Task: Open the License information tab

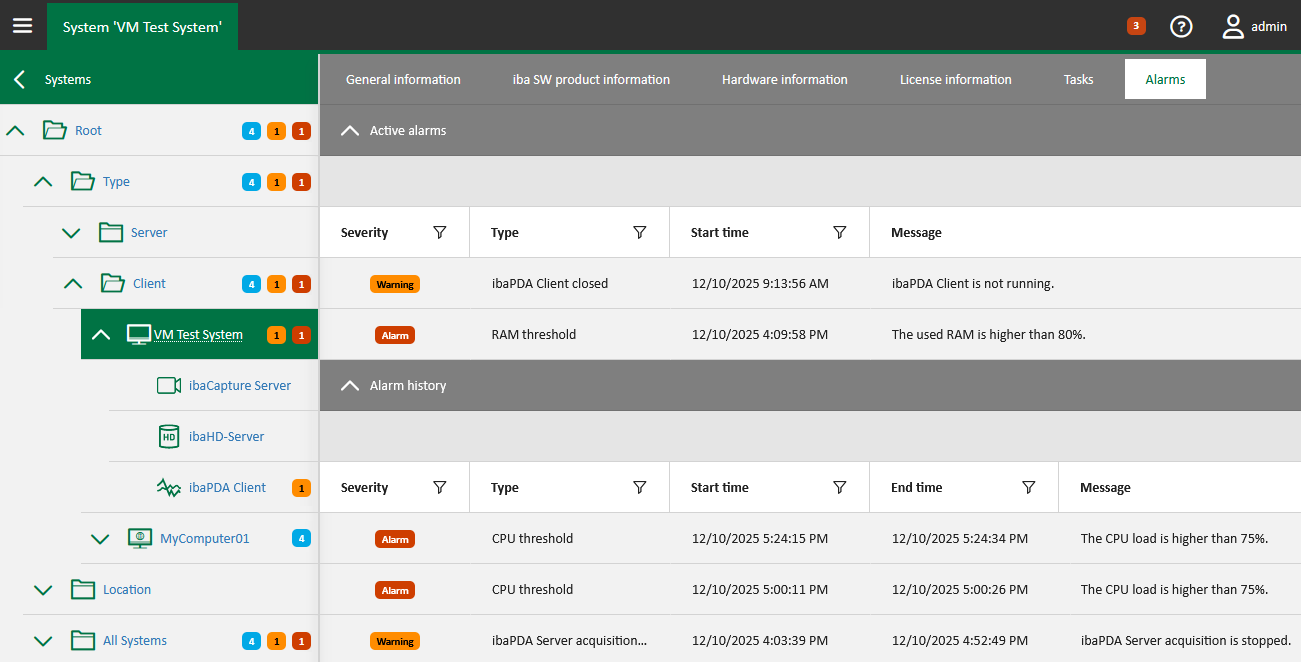Action: [955, 80]
